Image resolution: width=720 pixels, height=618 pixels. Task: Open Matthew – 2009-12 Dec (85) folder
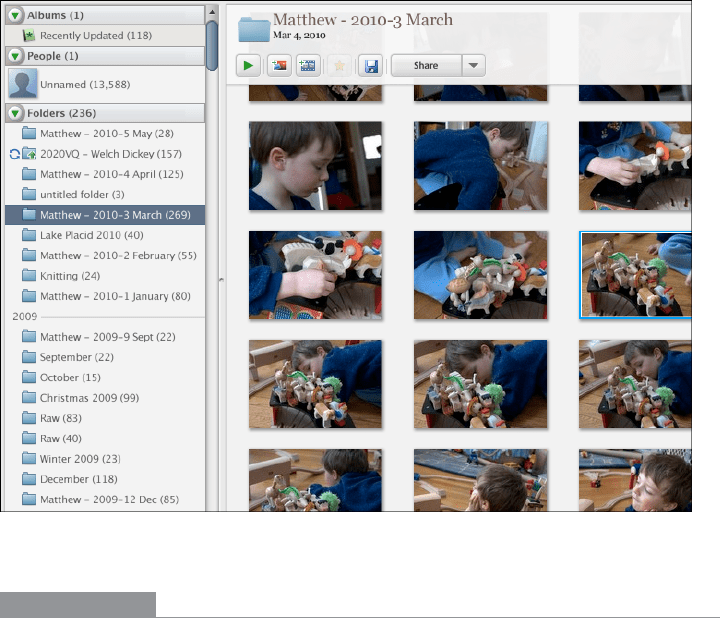[105, 500]
